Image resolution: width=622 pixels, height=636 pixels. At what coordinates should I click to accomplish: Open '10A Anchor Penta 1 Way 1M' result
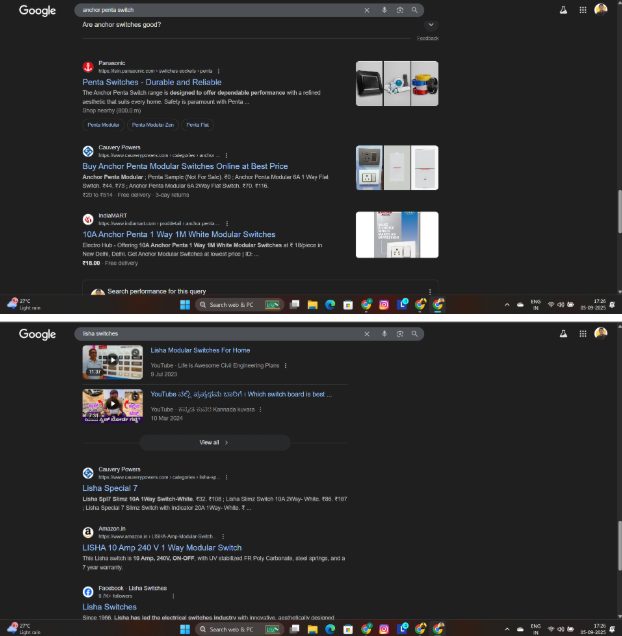click(179, 234)
